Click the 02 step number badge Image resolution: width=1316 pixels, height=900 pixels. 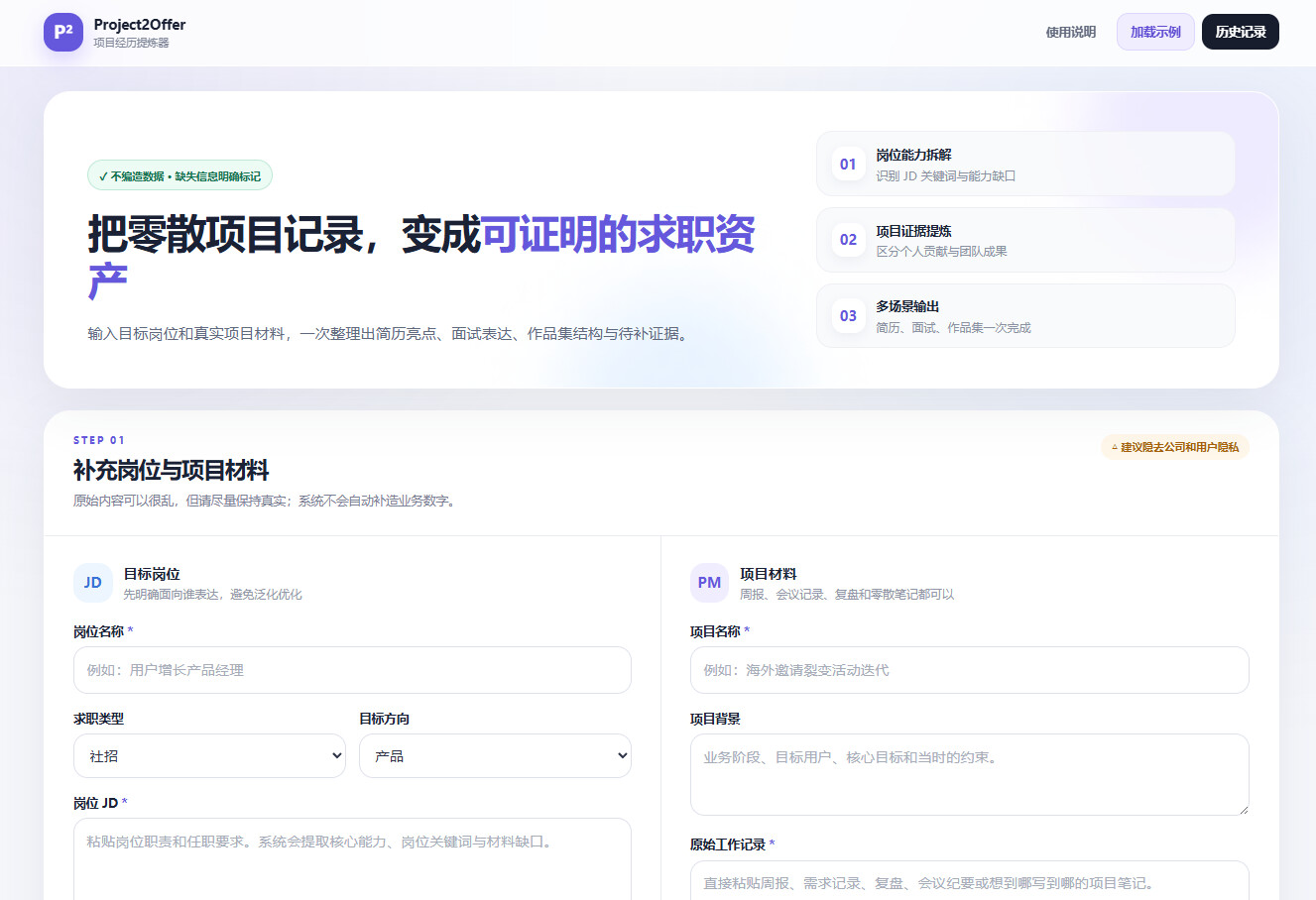[848, 240]
